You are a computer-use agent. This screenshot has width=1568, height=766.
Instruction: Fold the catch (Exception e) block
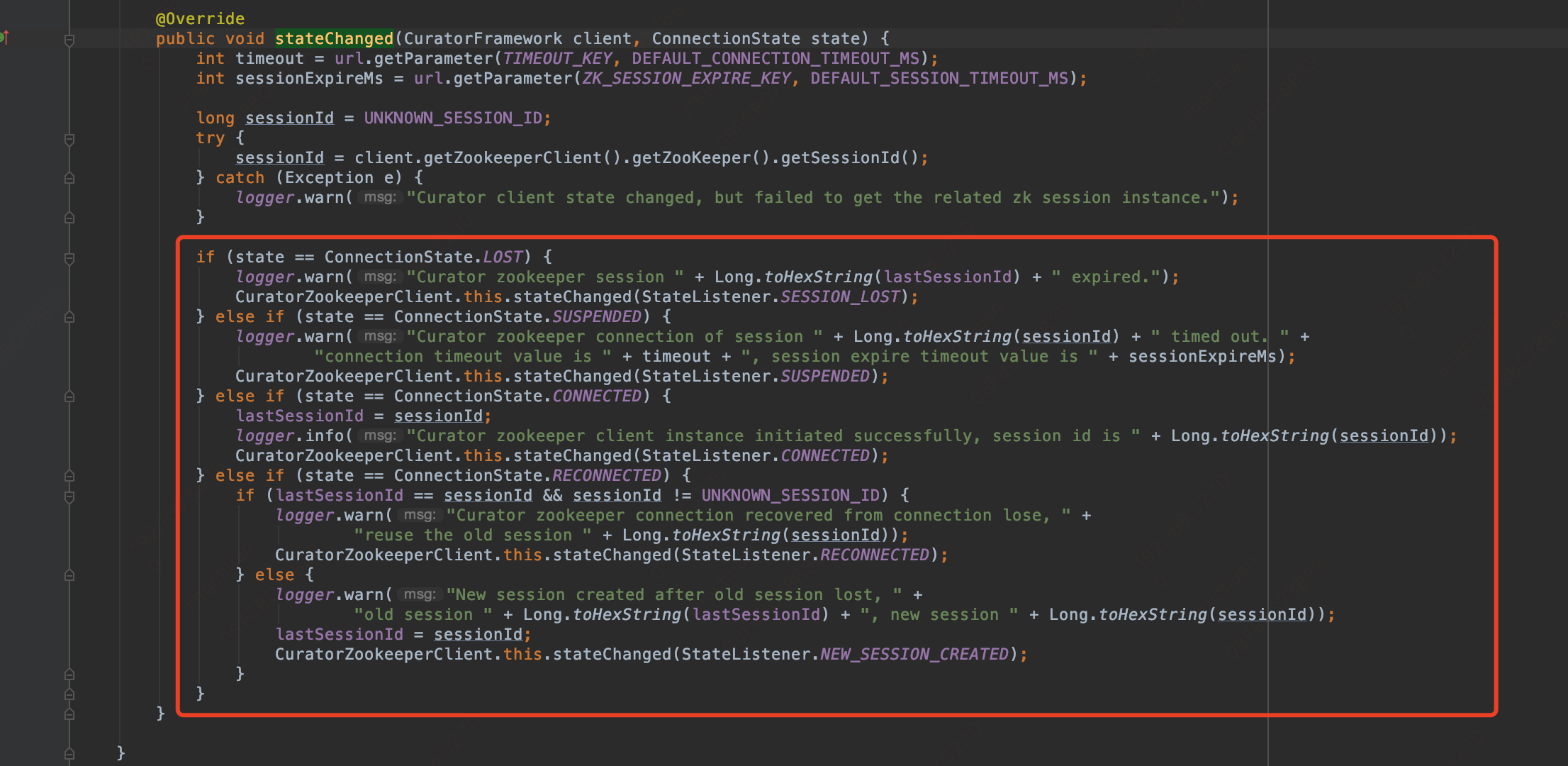pyautogui.click(x=69, y=178)
